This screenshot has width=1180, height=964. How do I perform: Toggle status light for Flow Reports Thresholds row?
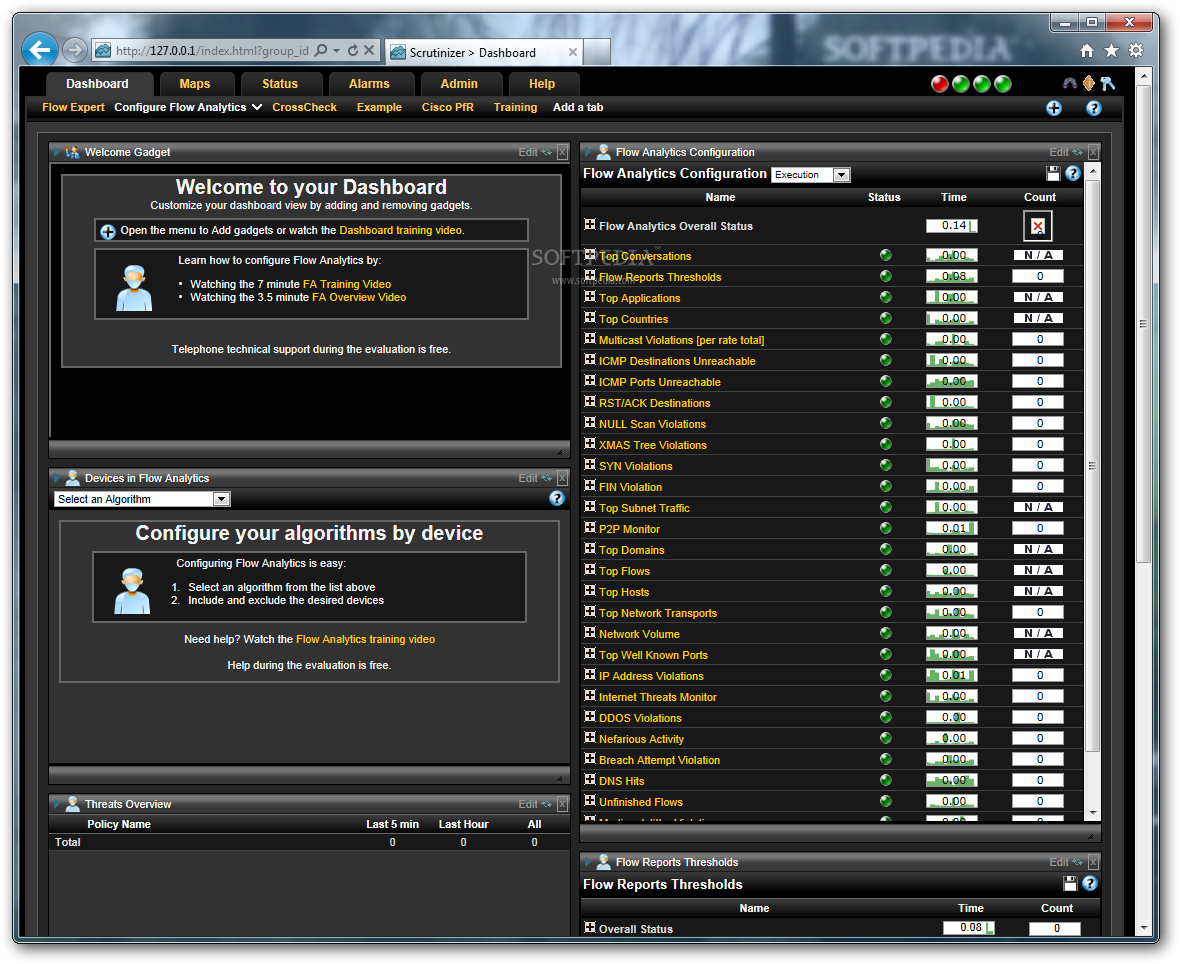point(886,276)
